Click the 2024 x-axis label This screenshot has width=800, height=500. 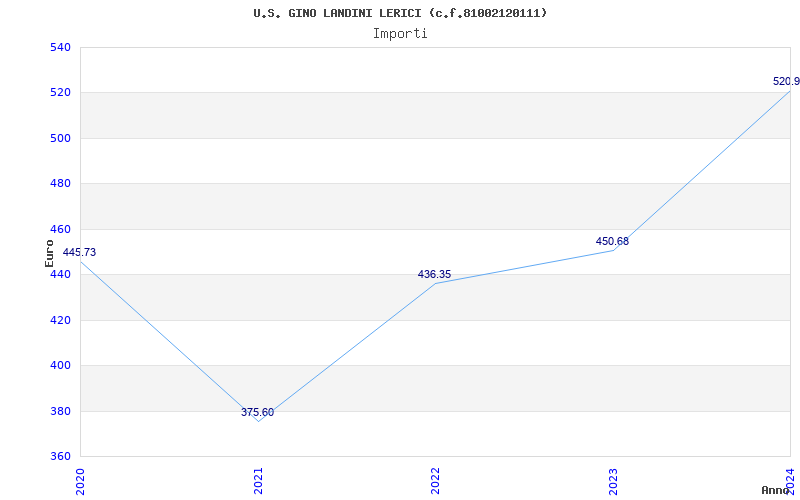tap(790, 480)
